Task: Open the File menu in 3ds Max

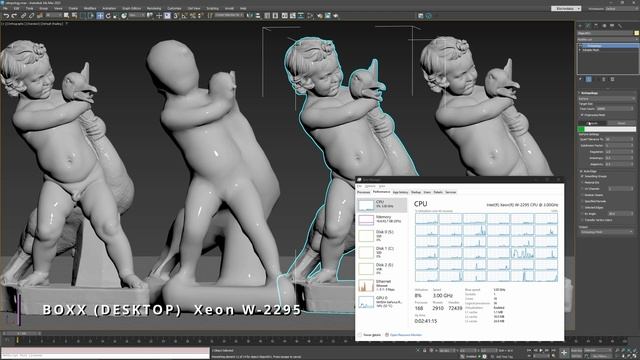Action: click(x=5, y=8)
